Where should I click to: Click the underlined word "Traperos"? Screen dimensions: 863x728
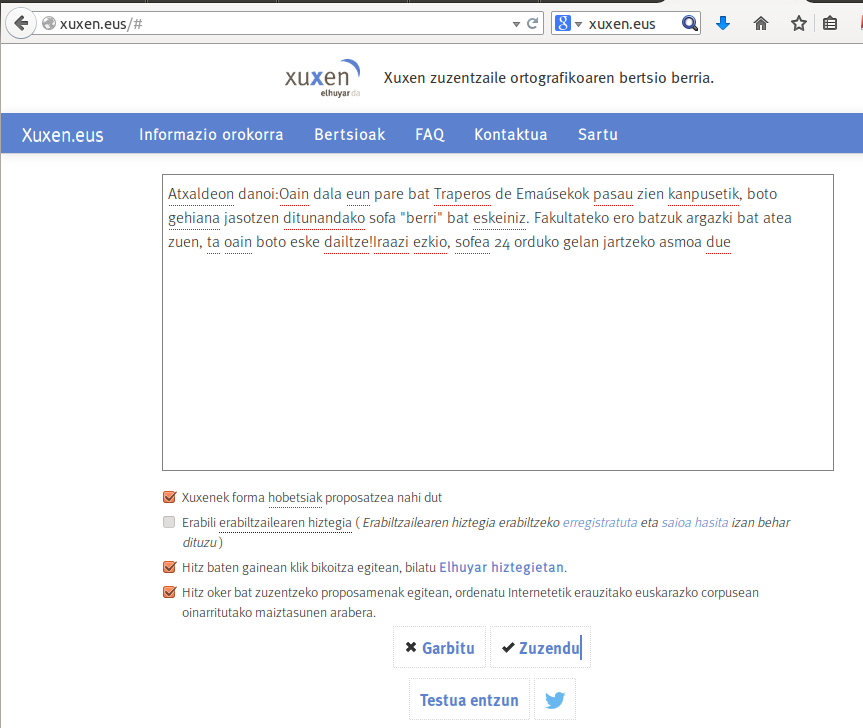coord(462,194)
